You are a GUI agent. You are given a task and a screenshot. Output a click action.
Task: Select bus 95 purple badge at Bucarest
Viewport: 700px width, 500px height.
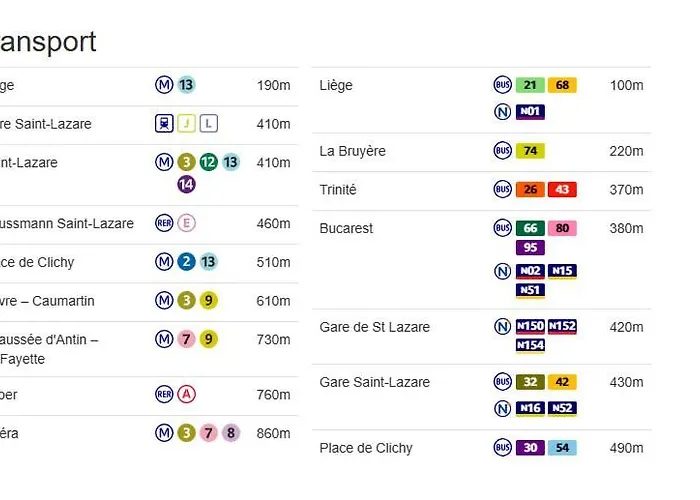pos(530,247)
